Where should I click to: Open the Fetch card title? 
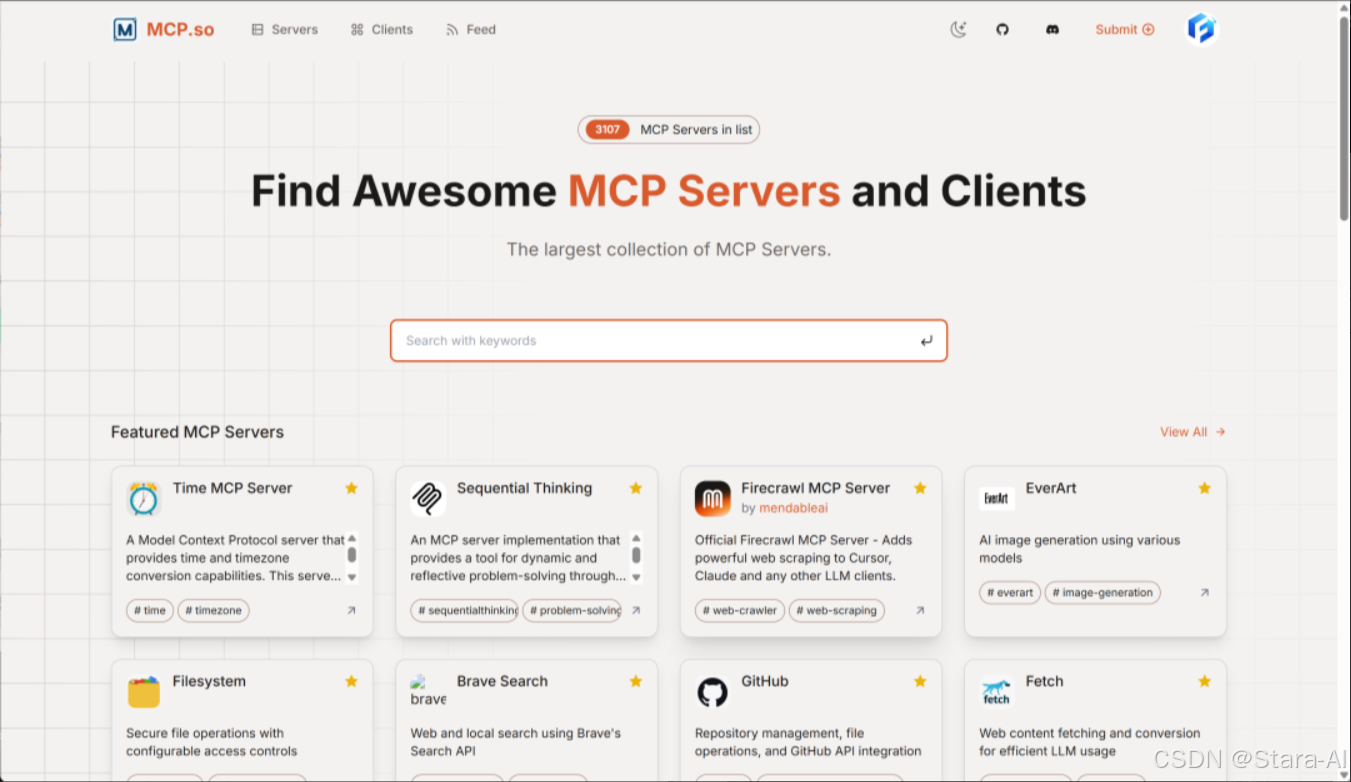pos(1044,681)
